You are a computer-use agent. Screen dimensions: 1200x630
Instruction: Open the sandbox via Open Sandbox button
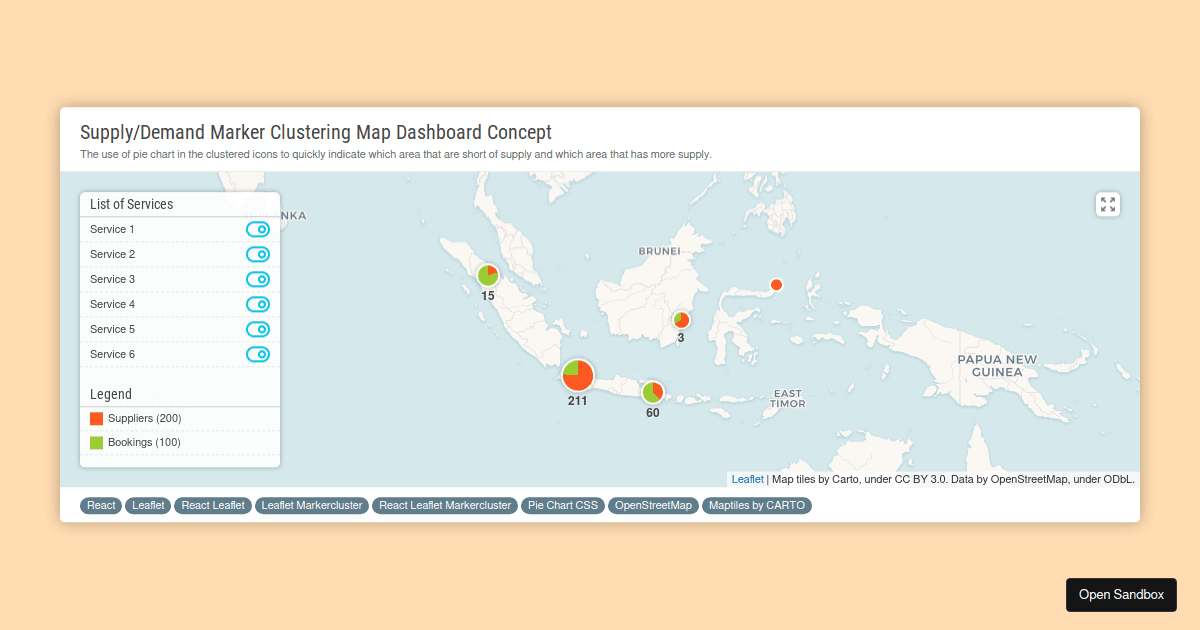(1121, 594)
